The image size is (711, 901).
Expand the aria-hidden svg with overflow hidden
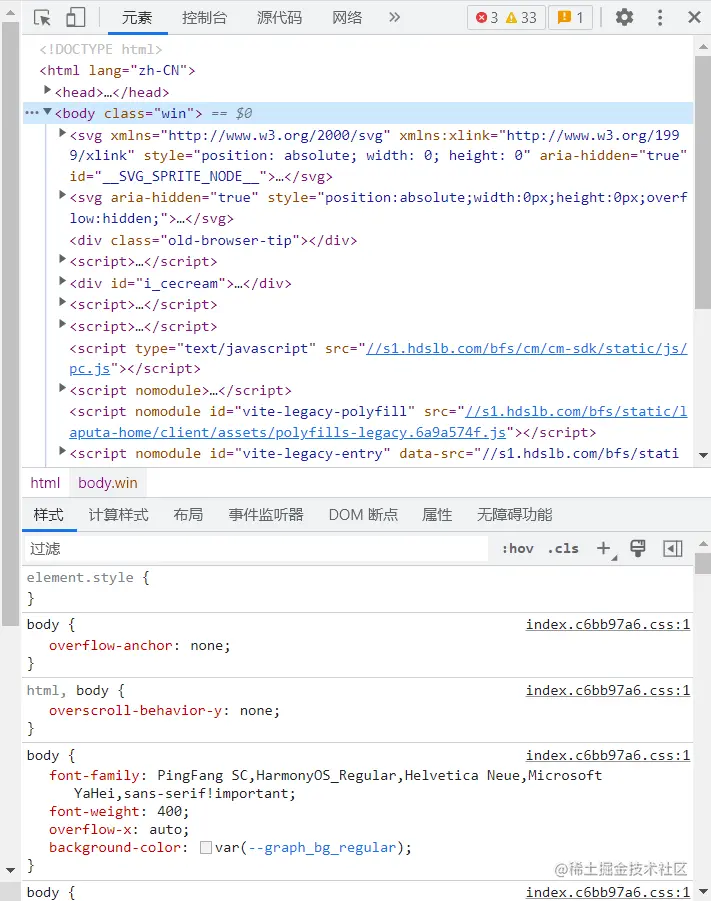tap(63, 195)
